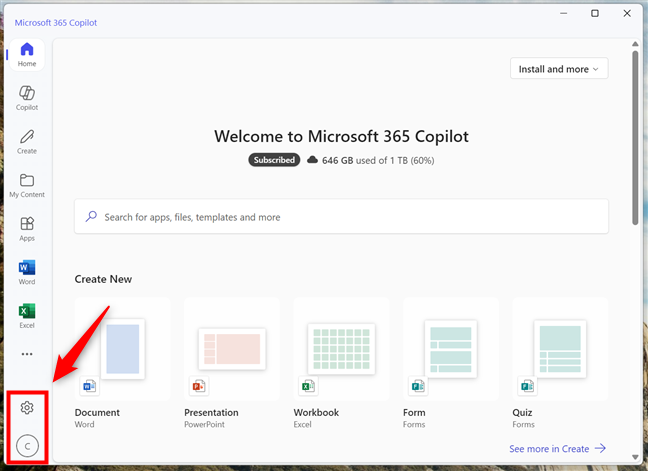Click the search magnifier icon

(91, 216)
